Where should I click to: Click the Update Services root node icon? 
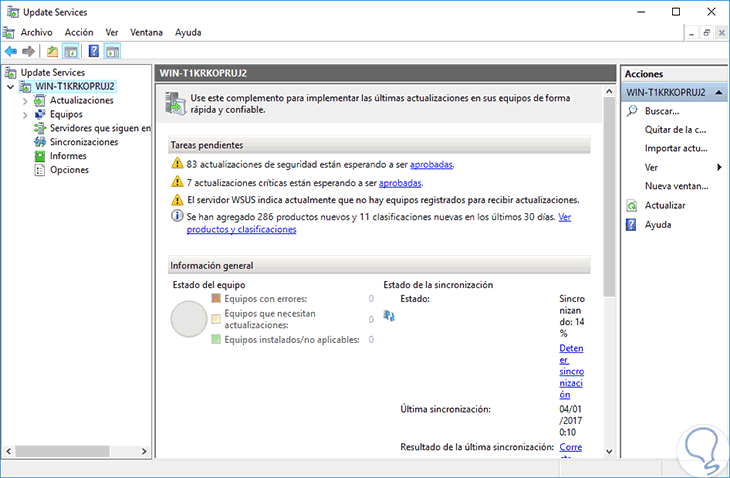11,73
